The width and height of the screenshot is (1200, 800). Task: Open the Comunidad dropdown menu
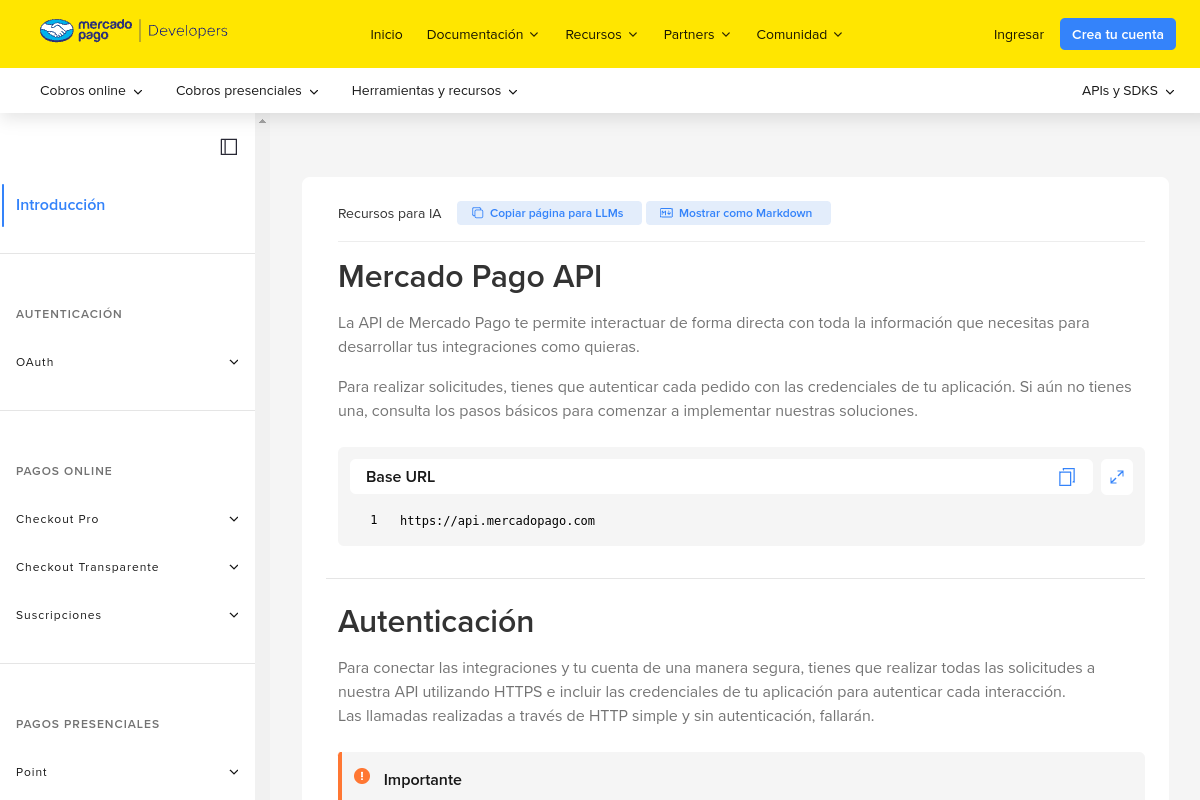click(x=800, y=34)
